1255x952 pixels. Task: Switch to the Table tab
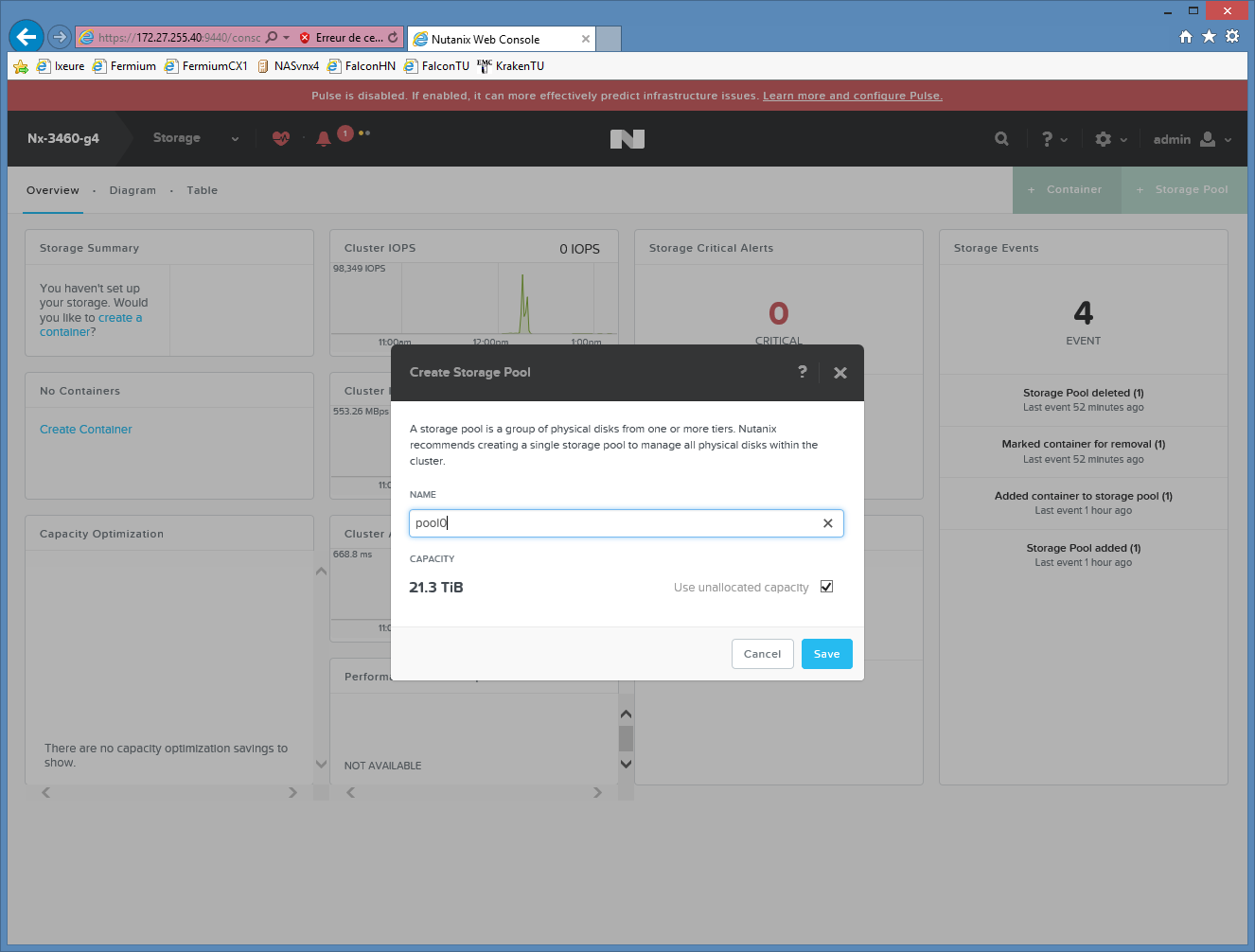click(x=203, y=190)
